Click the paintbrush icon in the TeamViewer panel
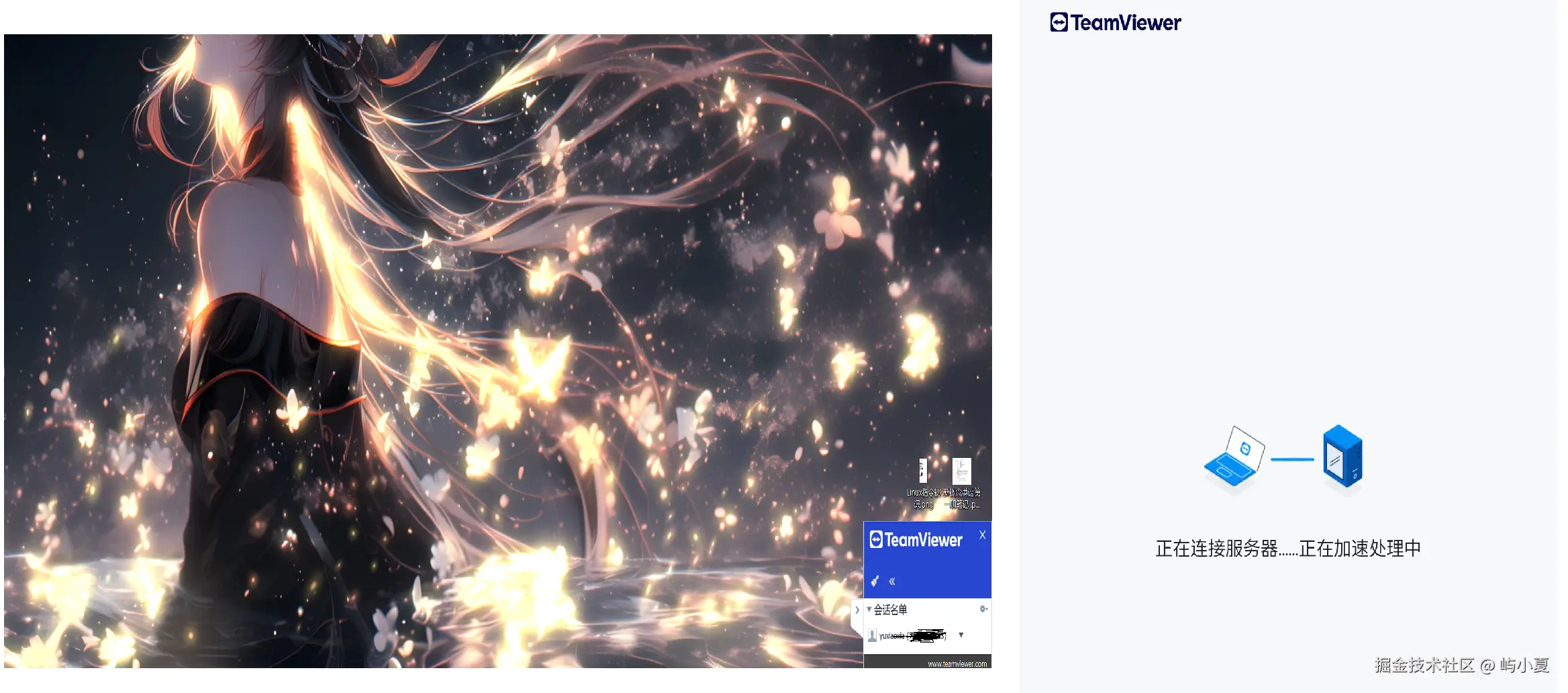Viewport: 1568px width, 693px height. coord(875,581)
